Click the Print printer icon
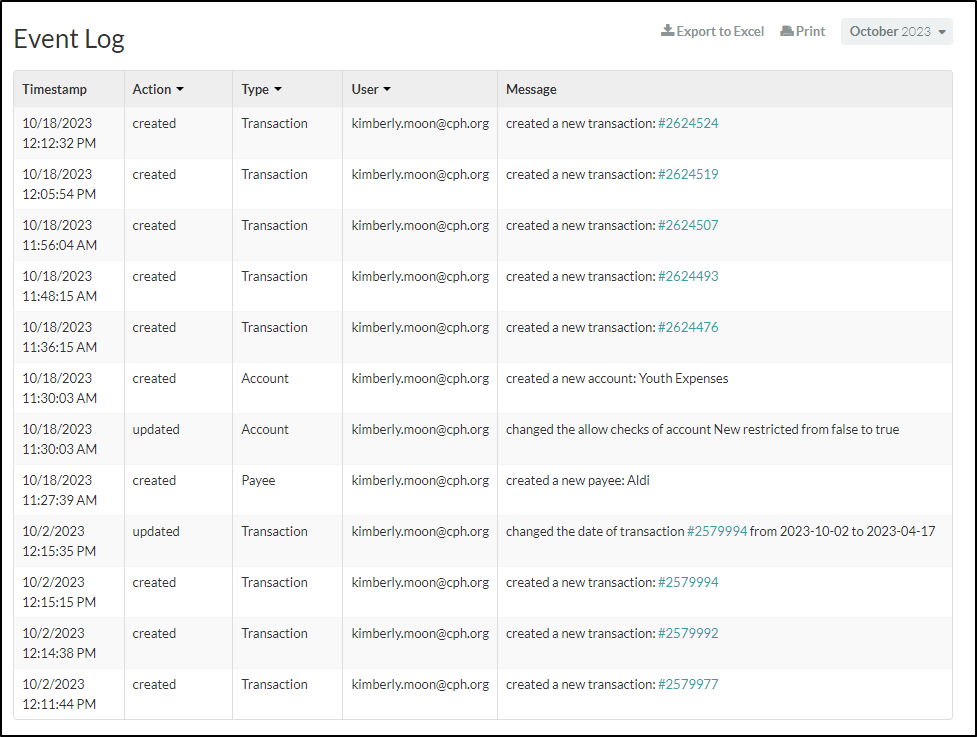The image size is (977, 737). pyautogui.click(x=787, y=31)
